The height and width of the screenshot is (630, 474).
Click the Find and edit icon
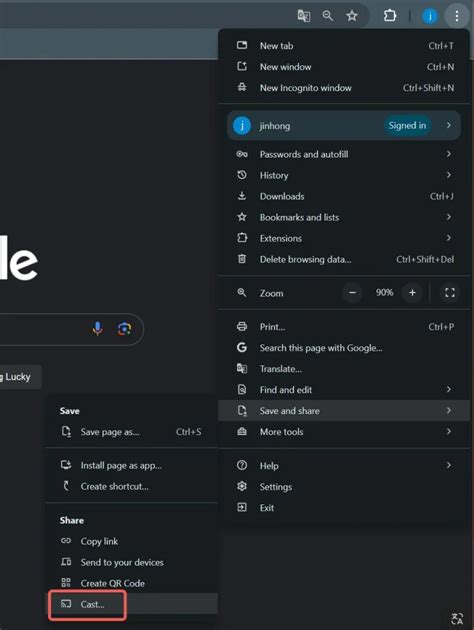tap(242, 389)
